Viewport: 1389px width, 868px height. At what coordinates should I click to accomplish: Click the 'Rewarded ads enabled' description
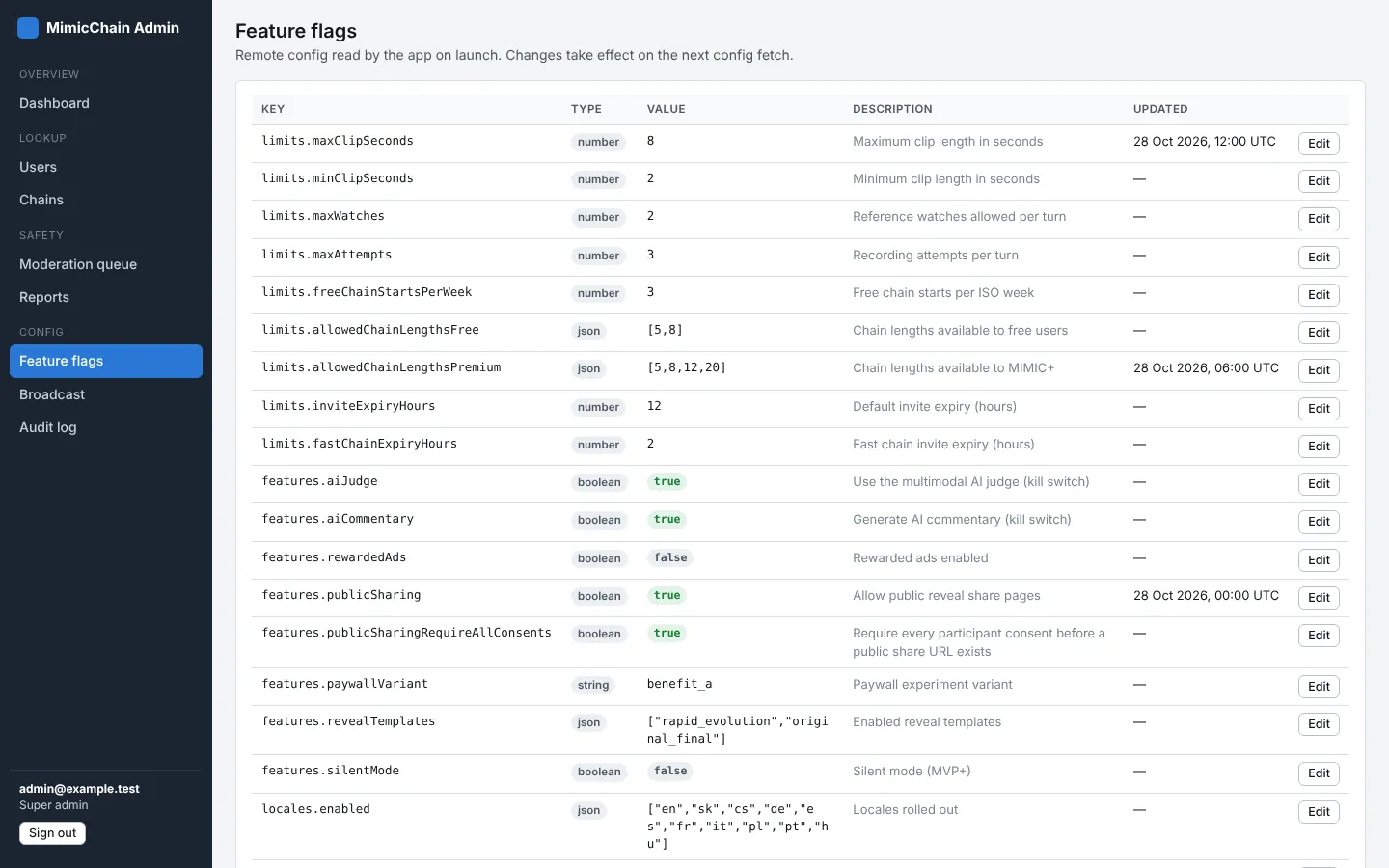pos(920,558)
